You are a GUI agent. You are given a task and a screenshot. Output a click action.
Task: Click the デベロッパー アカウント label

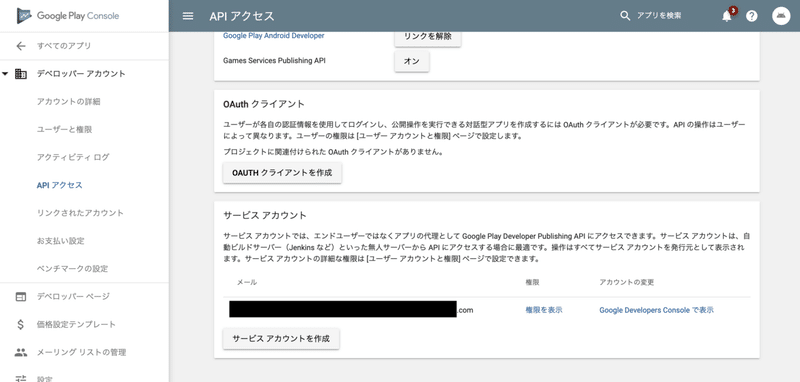(x=81, y=74)
